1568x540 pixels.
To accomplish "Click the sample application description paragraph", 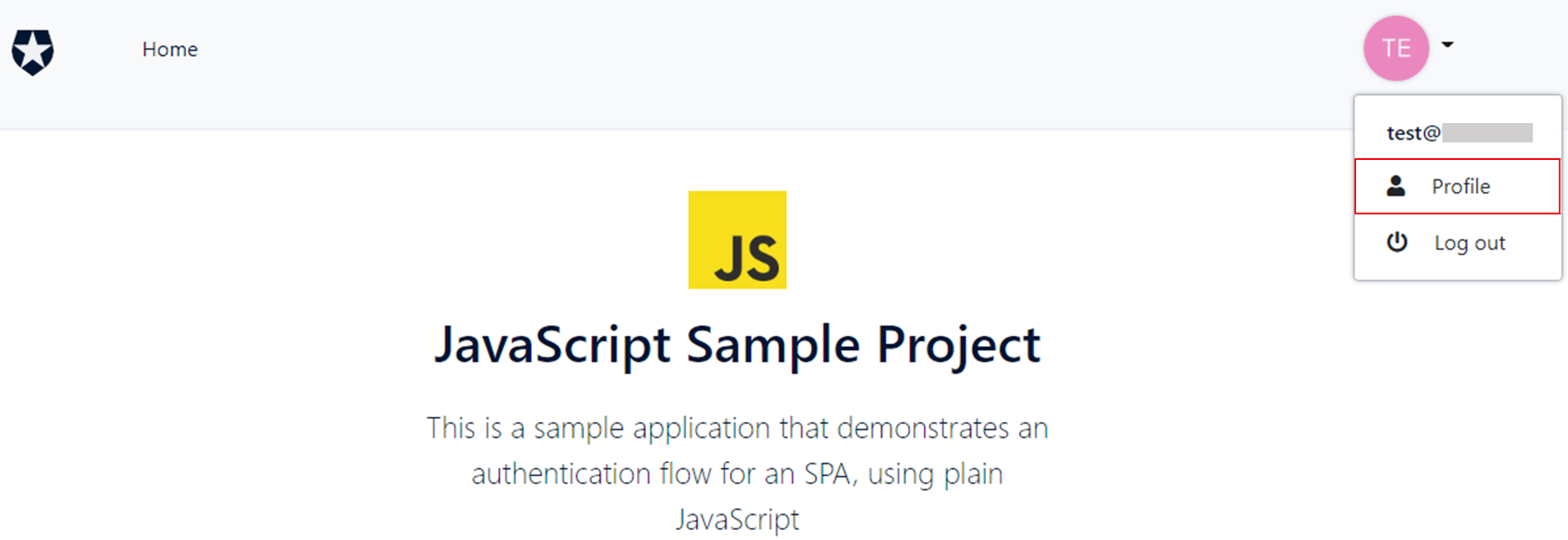I will pos(737,473).
